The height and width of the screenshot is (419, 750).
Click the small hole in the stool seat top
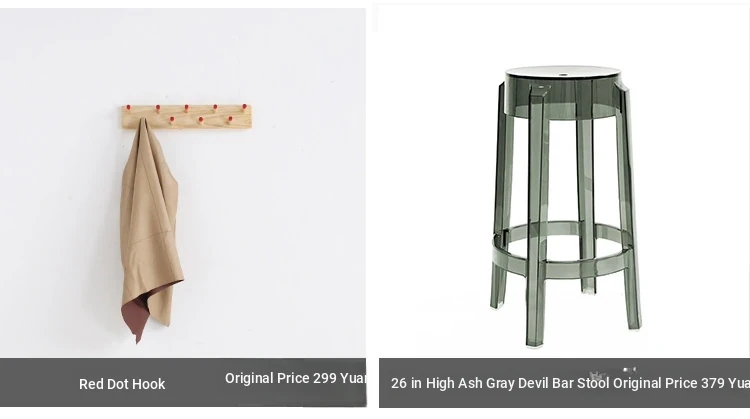click(x=563, y=75)
